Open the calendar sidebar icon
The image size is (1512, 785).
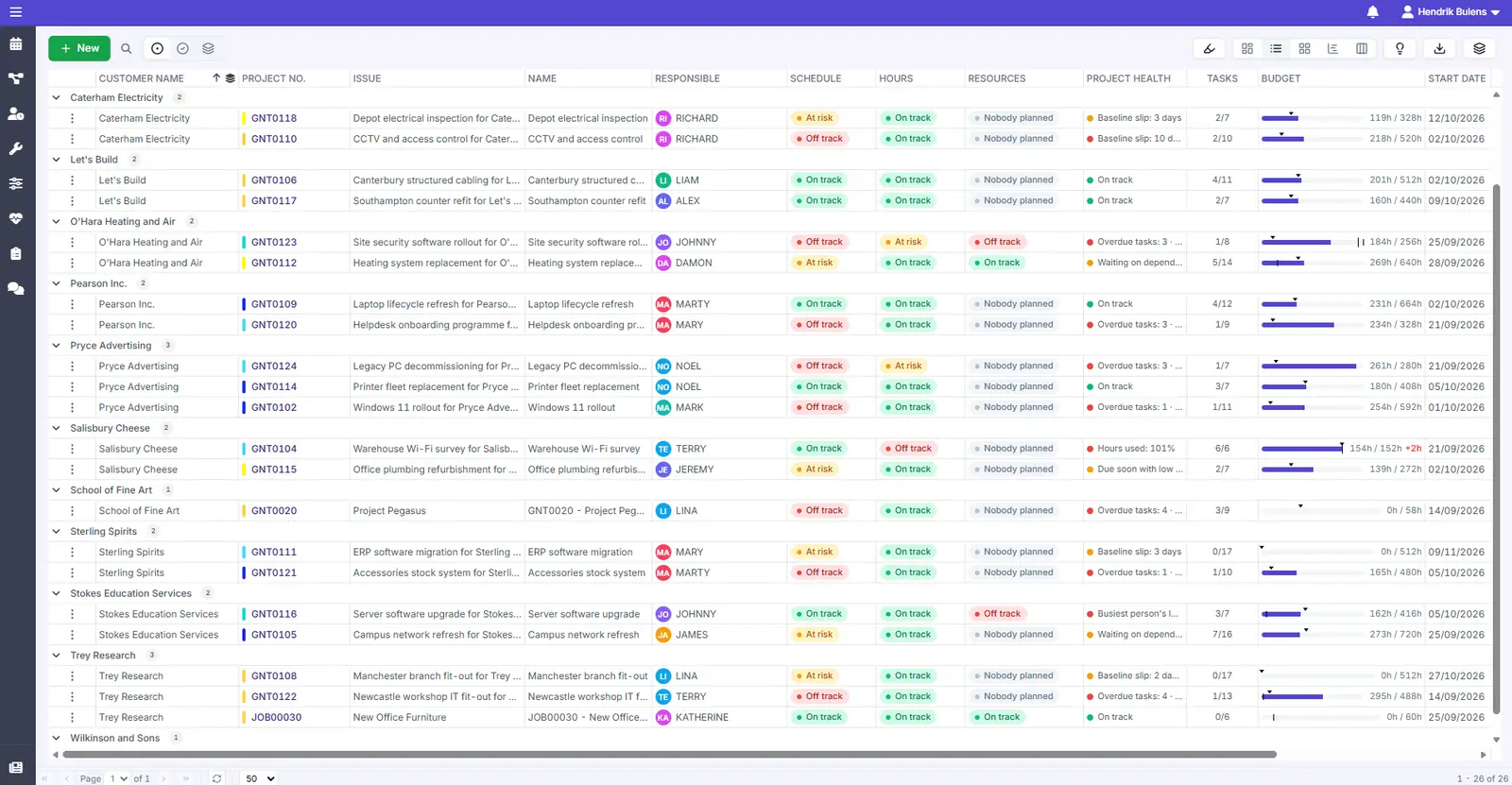point(16,43)
